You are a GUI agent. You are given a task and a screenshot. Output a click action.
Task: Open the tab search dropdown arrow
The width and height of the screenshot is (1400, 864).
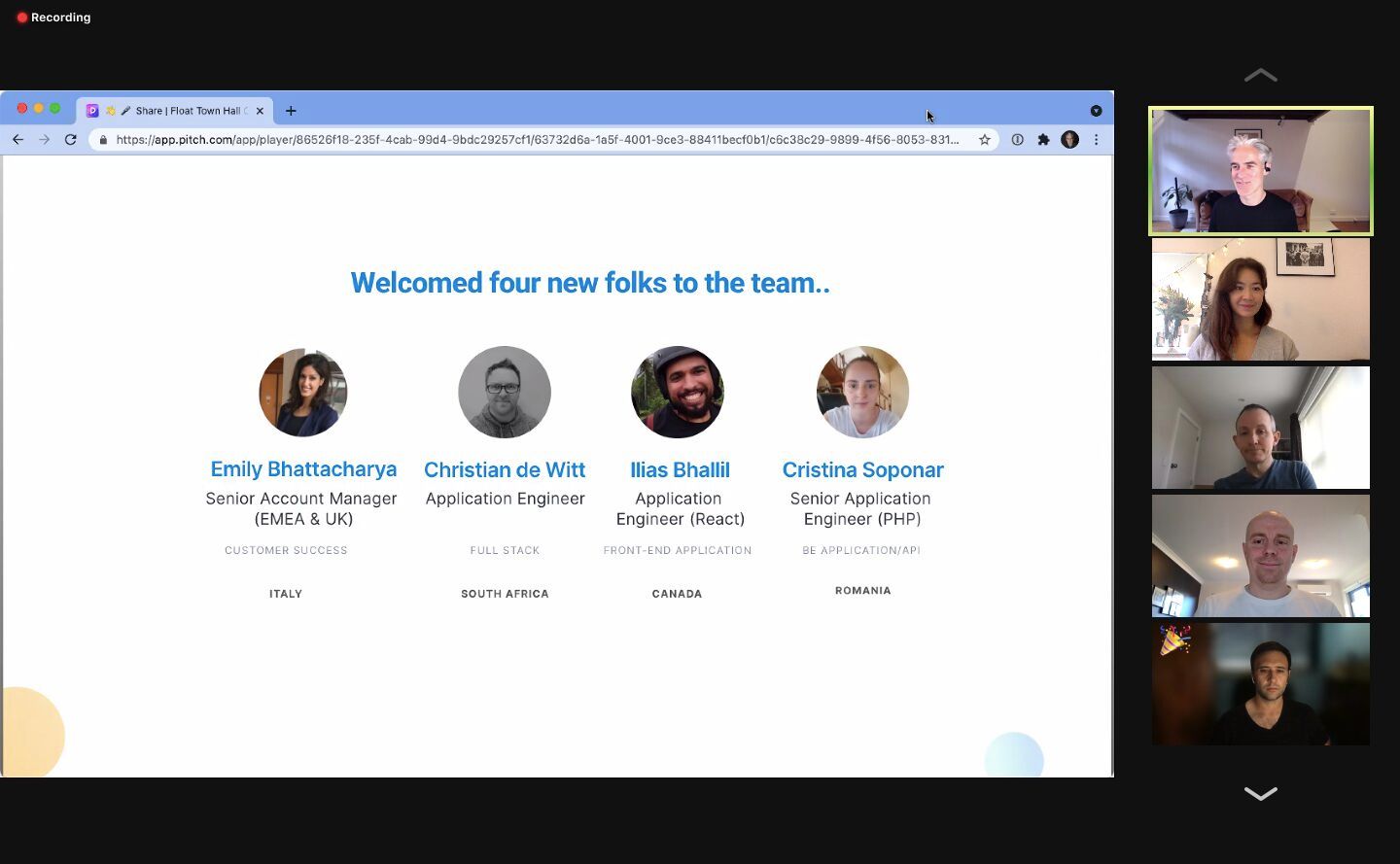click(x=1096, y=111)
